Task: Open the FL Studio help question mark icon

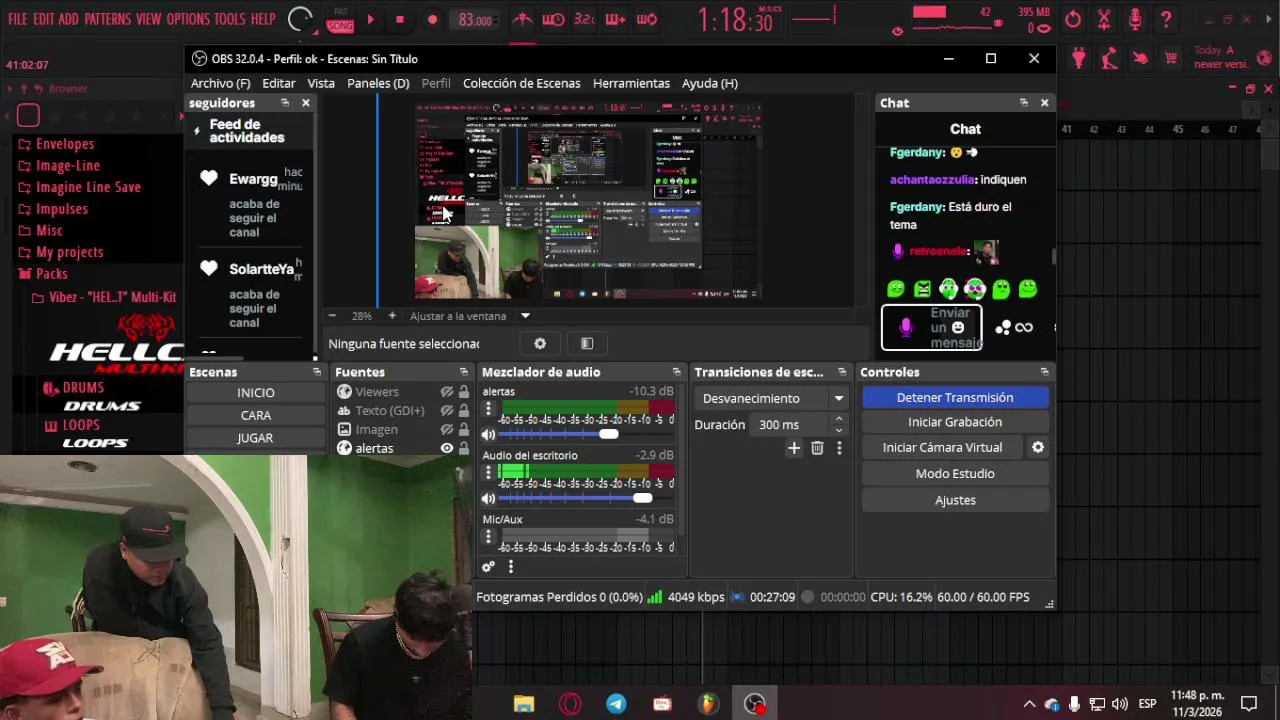Action: 1166,19
